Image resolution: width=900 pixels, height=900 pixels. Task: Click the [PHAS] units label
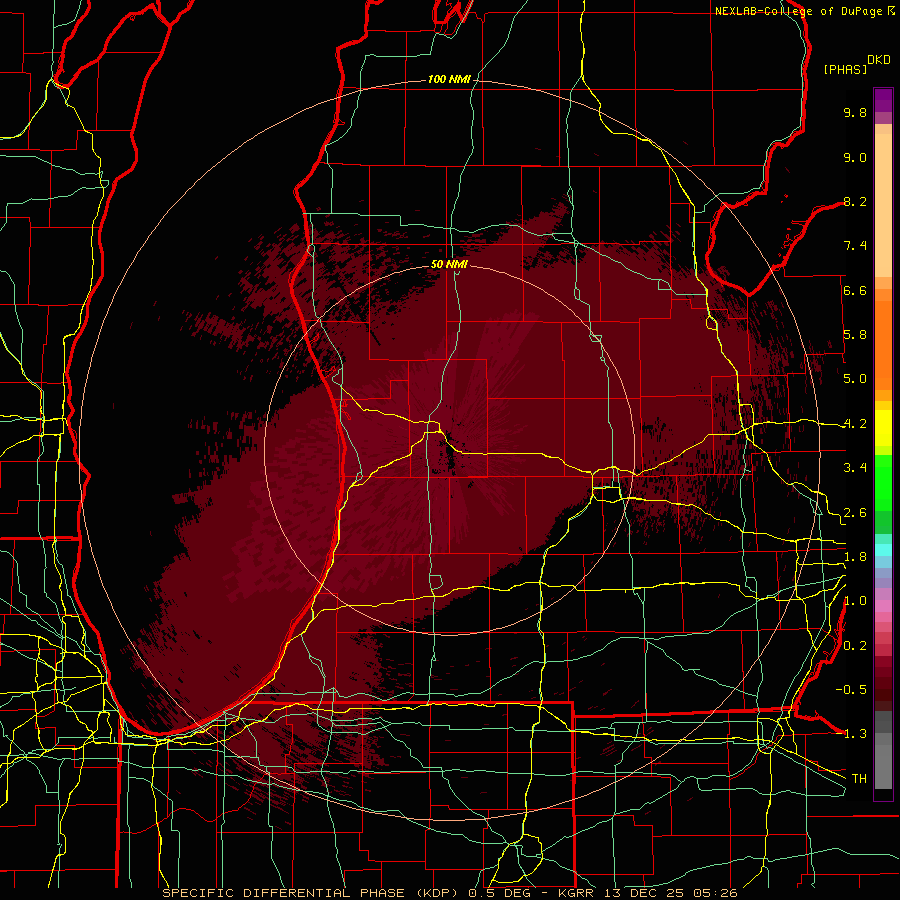(845, 69)
